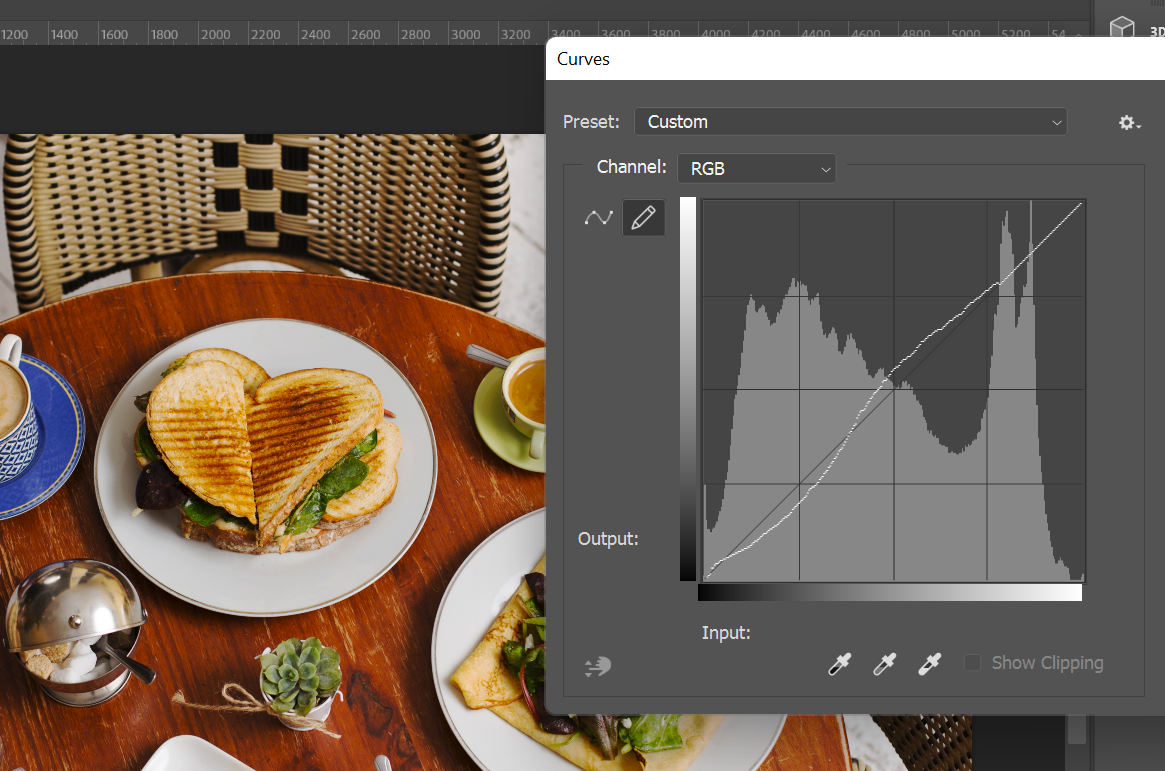Click the Curves dialog title bar
The width and height of the screenshot is (1165, 771).
855,59
